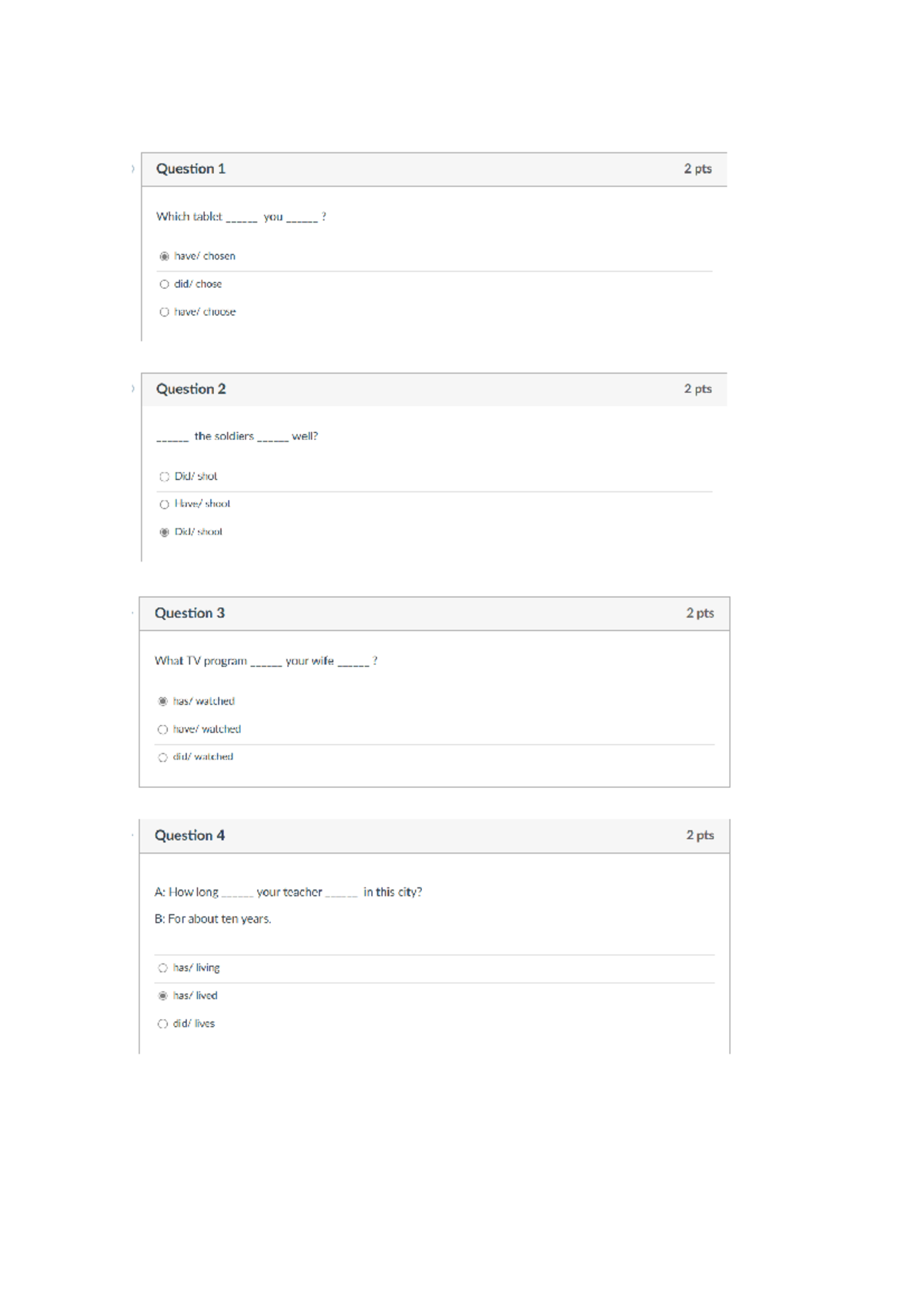
Task: Select 'Did/ shot' answer in Question 2
Action: [164, 477]
